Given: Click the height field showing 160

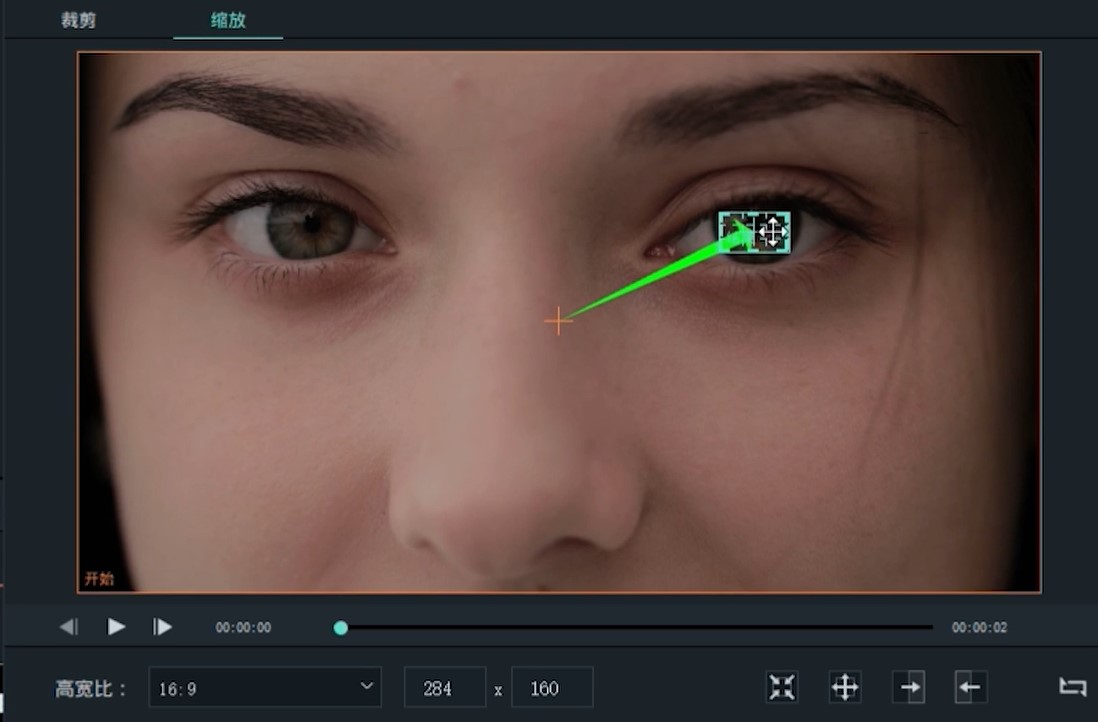Looking at the screenshot, I should (x=551, y=688).
